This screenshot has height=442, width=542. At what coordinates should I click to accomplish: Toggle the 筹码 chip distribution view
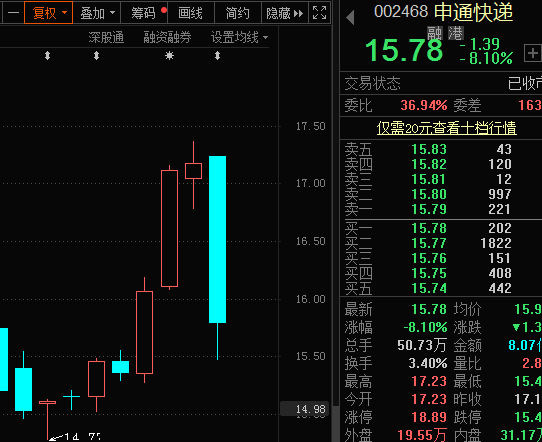point(145,13)
